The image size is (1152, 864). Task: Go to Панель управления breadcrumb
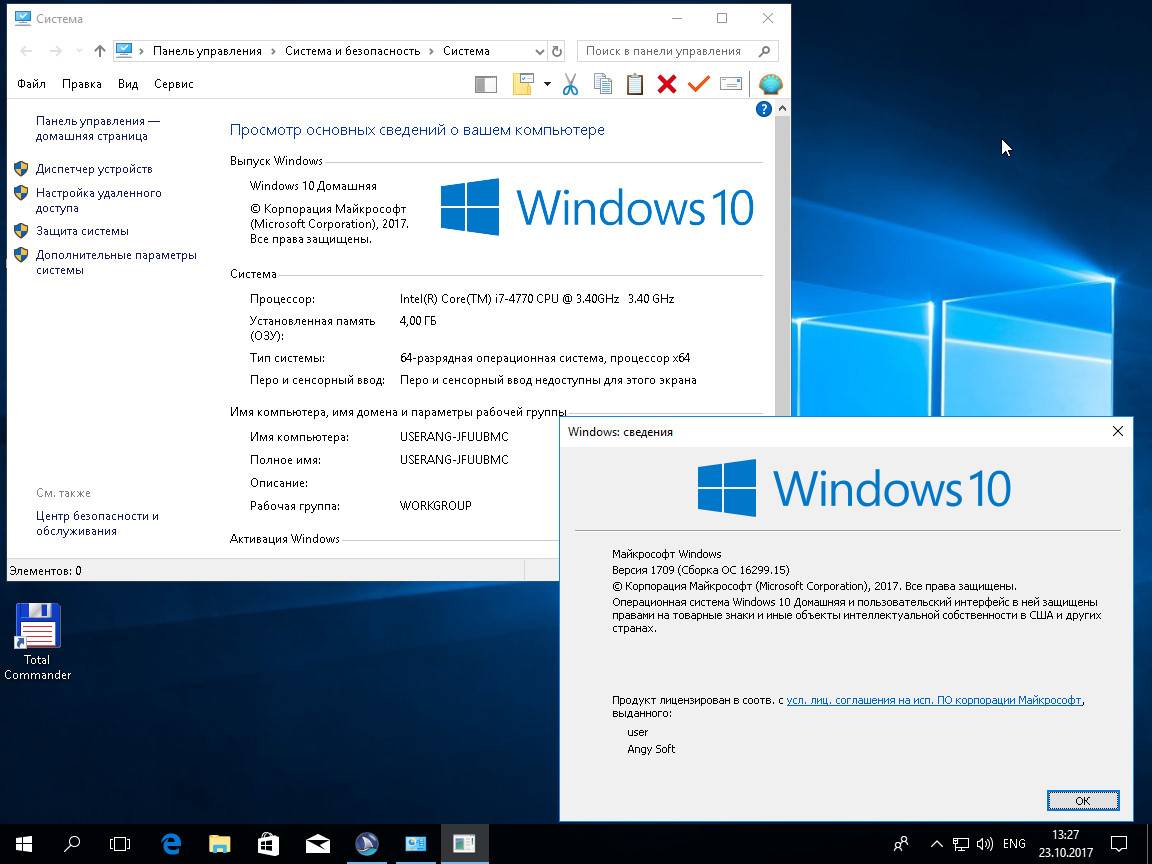[207, 51]
